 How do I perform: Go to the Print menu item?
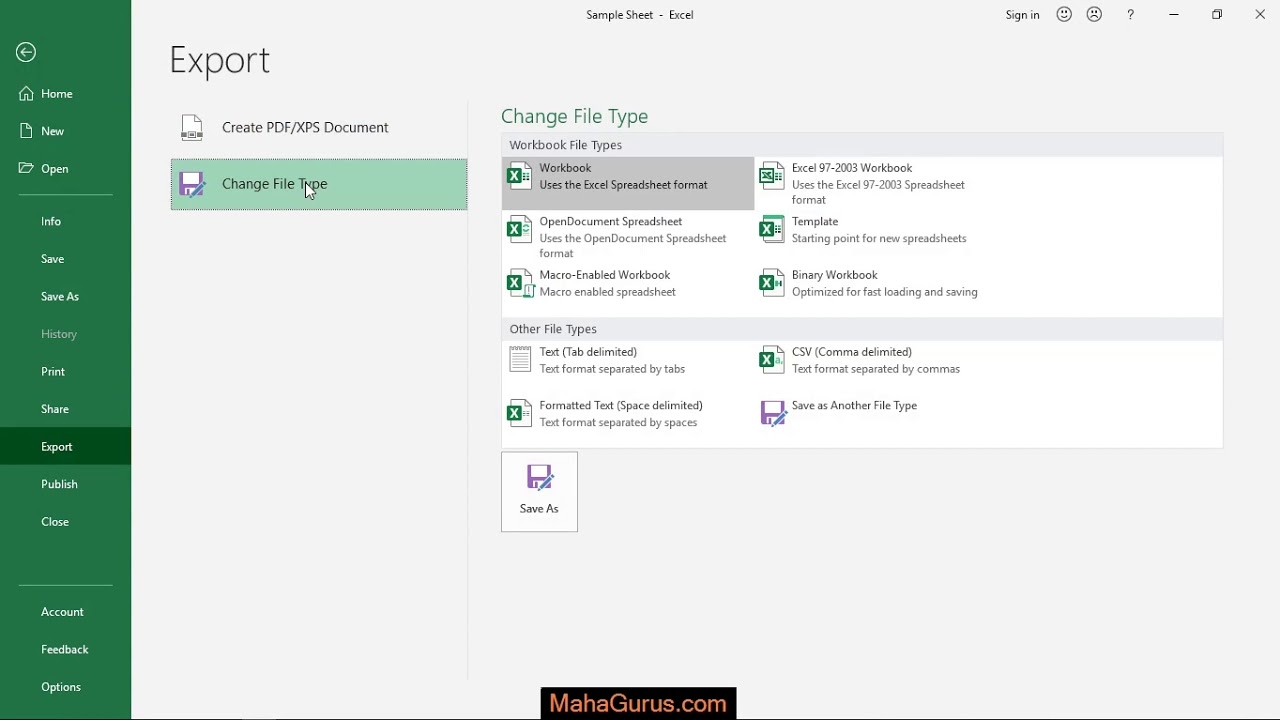coord(53,372)
